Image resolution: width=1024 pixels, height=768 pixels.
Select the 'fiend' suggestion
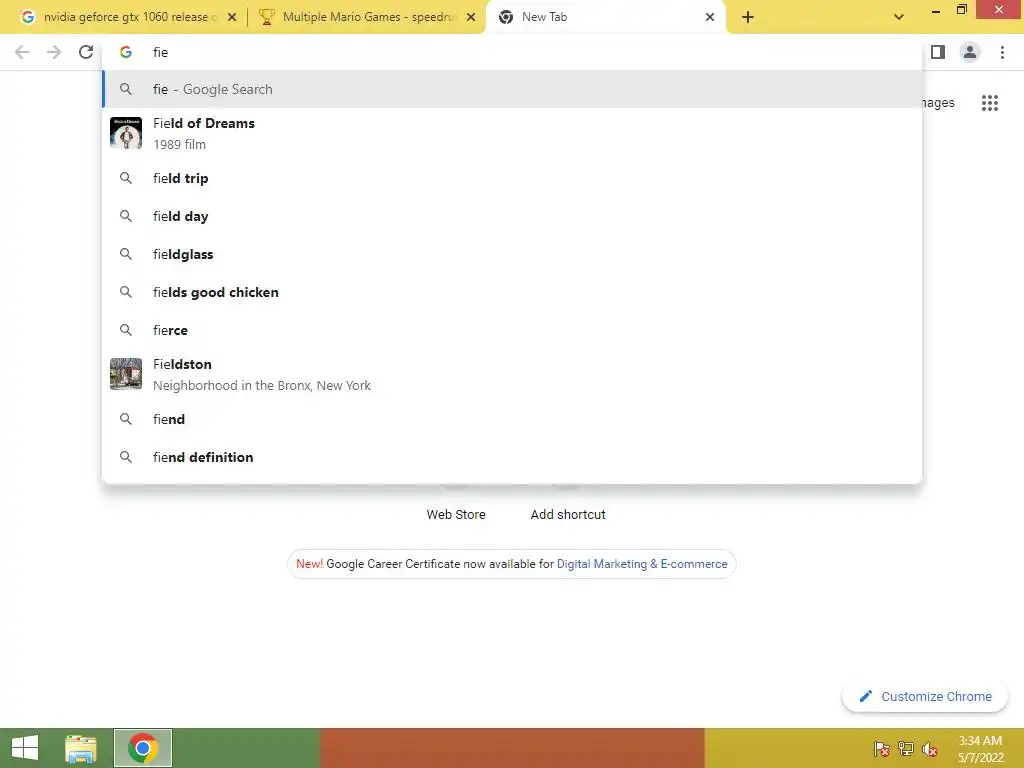pos(512,419)
